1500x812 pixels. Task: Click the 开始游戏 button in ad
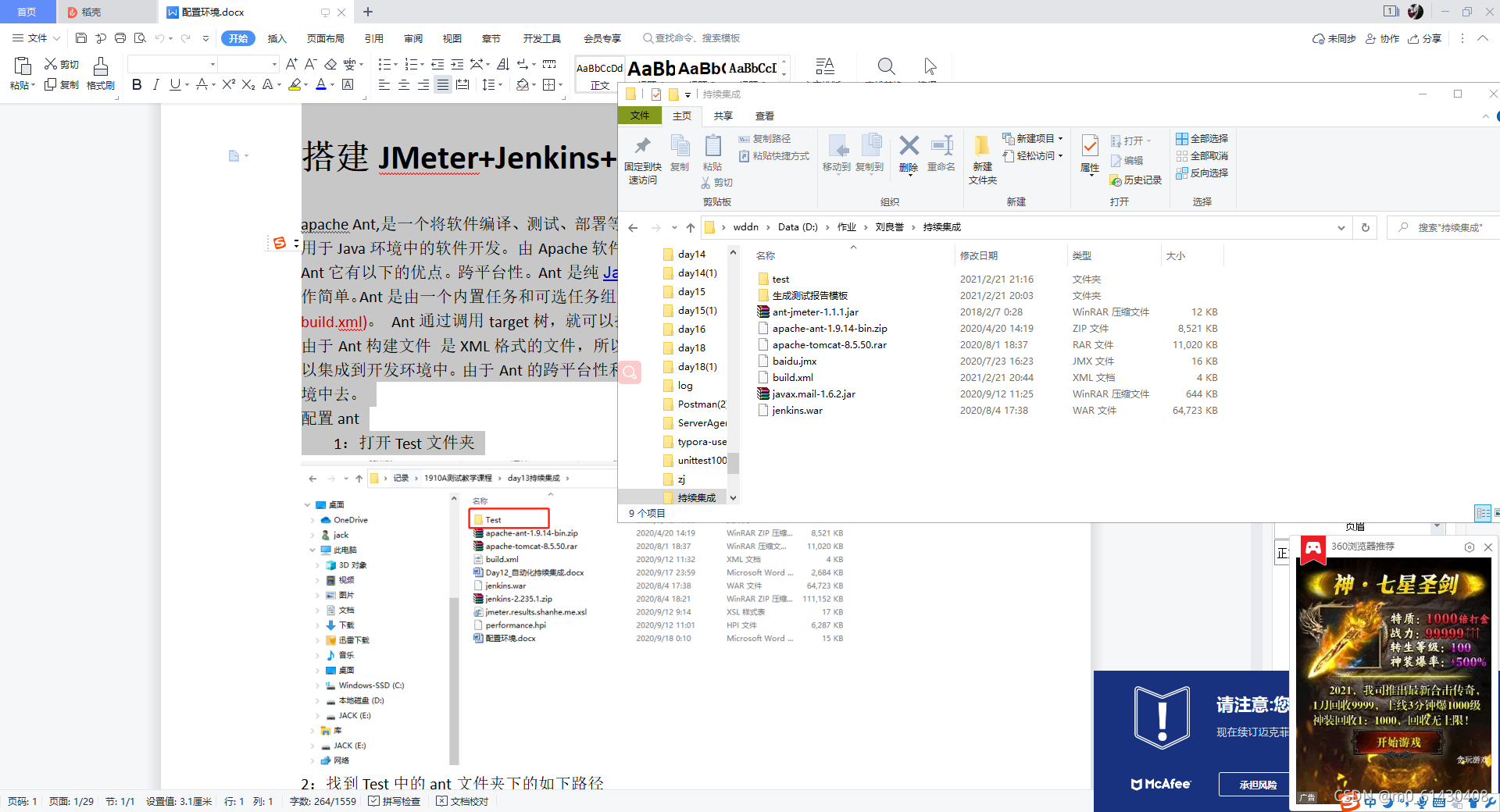coord(1399,743)
